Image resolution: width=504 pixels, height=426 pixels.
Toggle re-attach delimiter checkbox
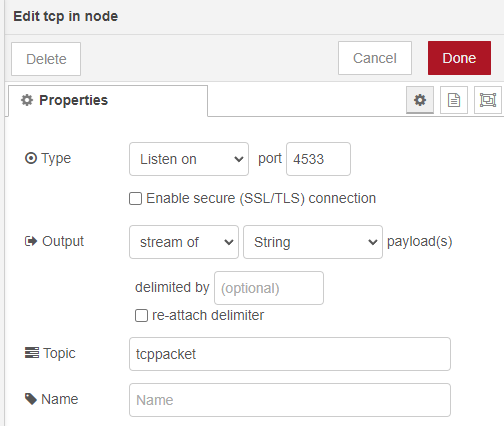coord(141,315)
